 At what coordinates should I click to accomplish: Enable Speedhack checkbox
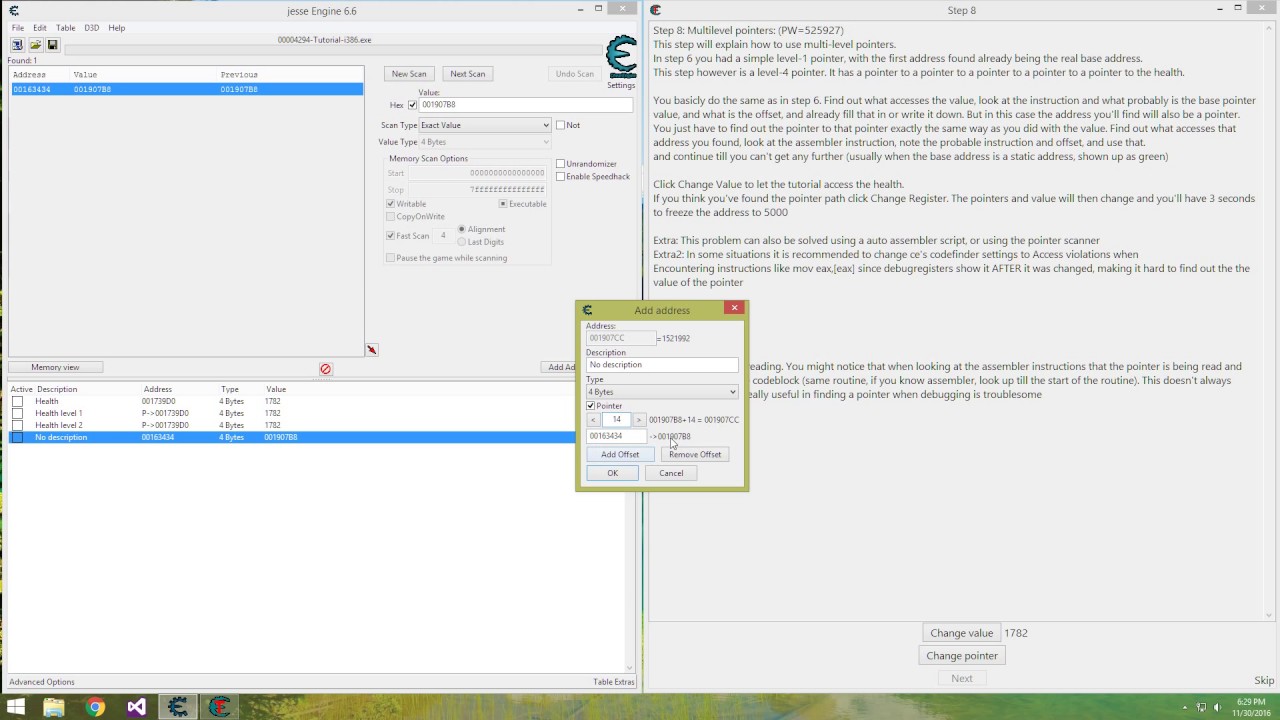[560, 177]
